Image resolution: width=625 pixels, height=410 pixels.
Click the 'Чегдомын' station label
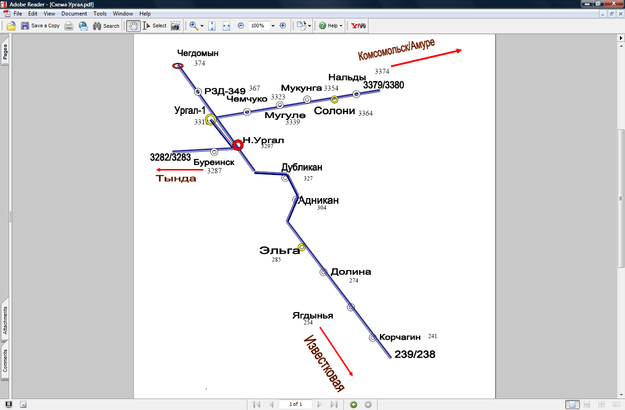tap(198, 53)
